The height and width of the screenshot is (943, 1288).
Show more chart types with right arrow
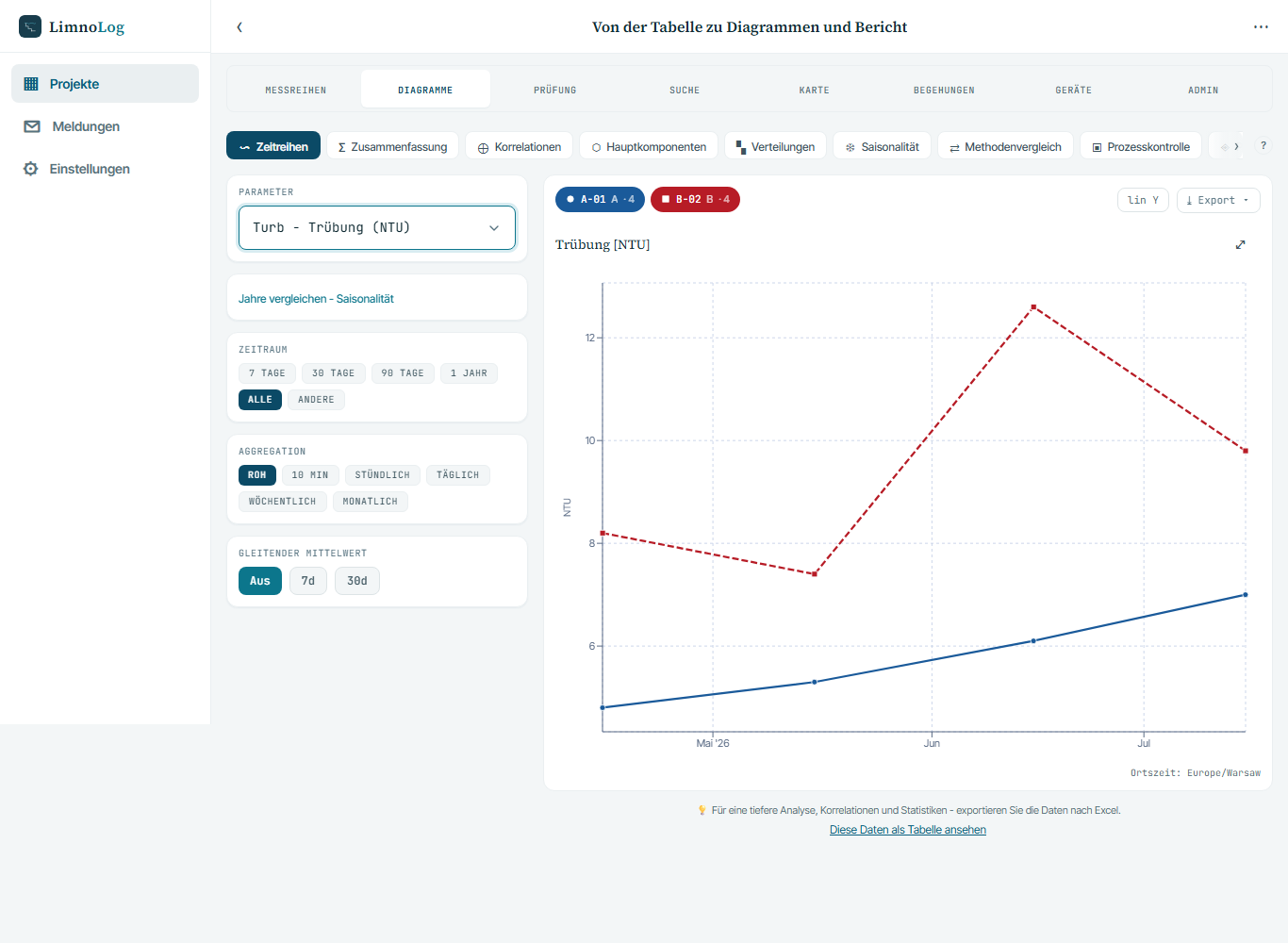click(1236, 146)
